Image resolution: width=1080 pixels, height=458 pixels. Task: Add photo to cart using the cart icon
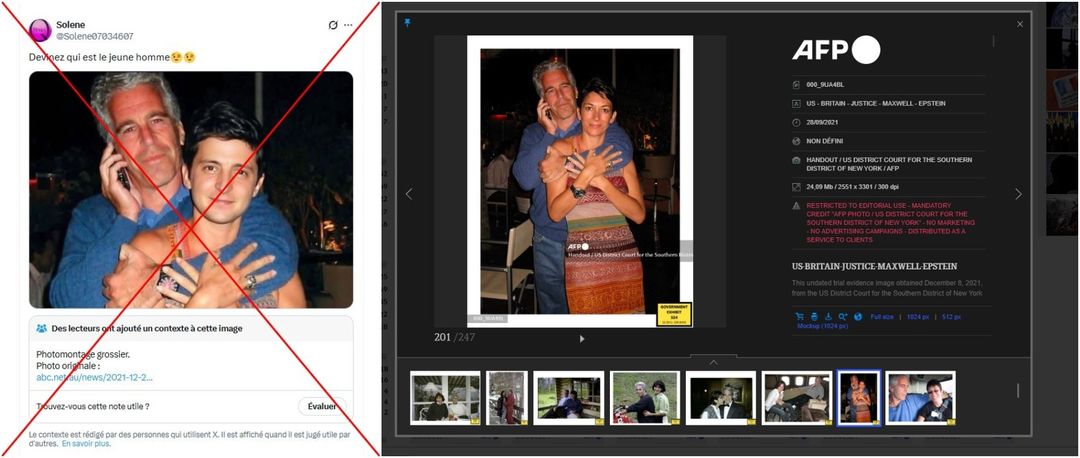(x=800, y=317)
